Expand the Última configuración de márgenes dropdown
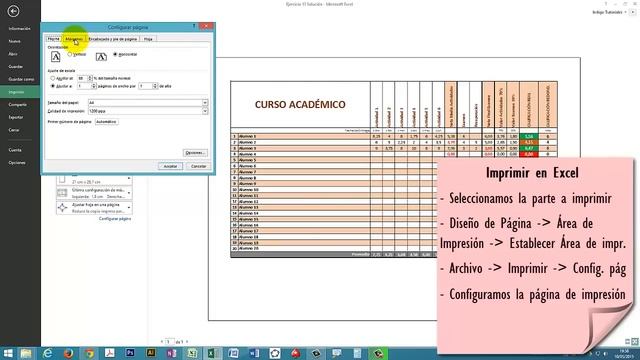 (x=129, y=193)
